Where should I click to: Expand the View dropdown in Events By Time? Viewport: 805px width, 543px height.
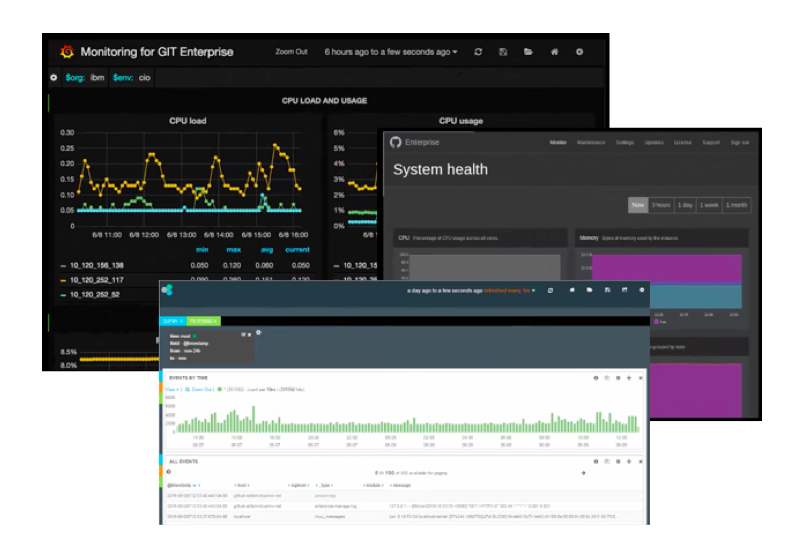click(x=172, y=390)
